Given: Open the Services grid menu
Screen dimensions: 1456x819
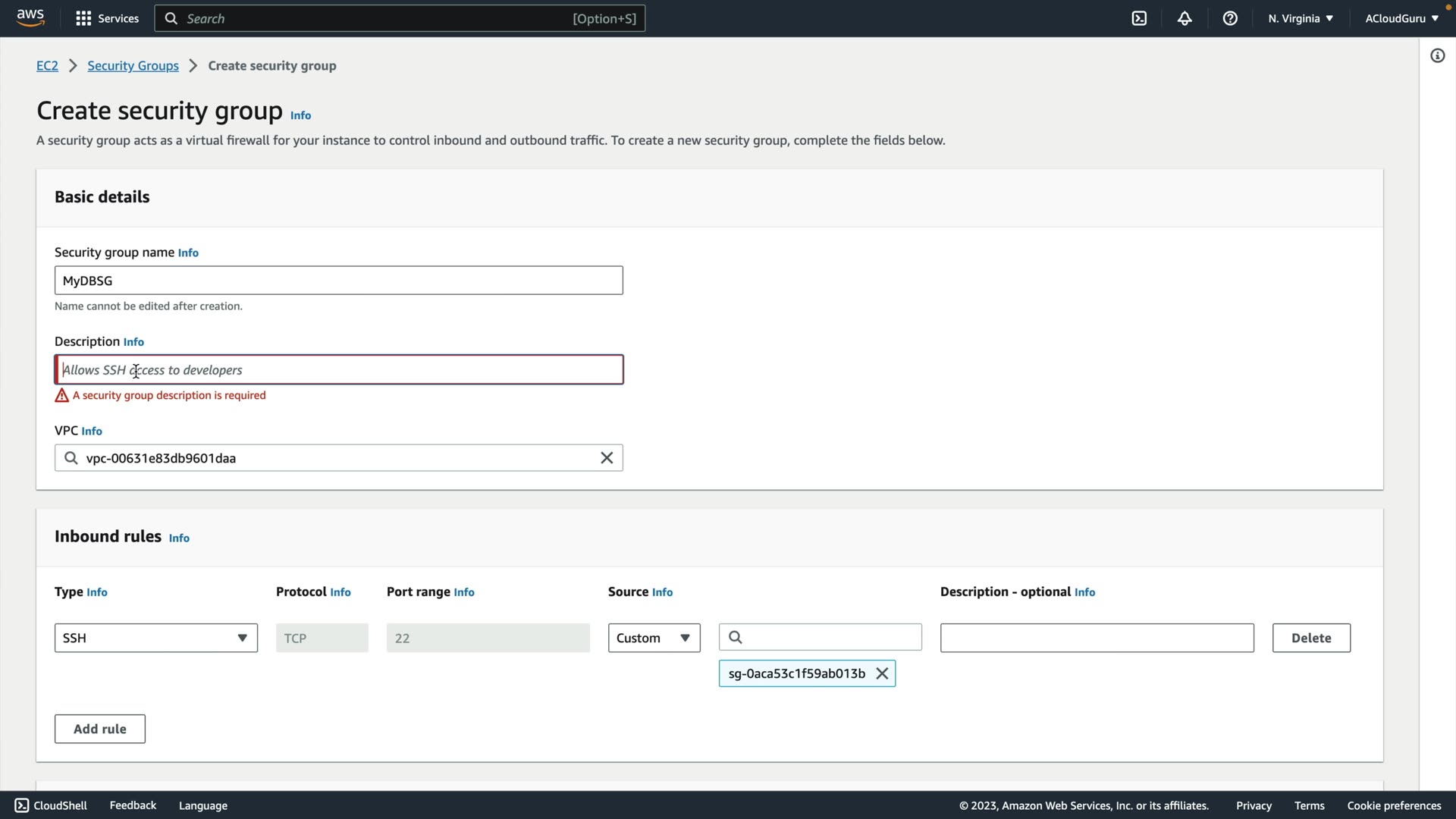Looking at the screenshot, I should (x=107, y=18).
